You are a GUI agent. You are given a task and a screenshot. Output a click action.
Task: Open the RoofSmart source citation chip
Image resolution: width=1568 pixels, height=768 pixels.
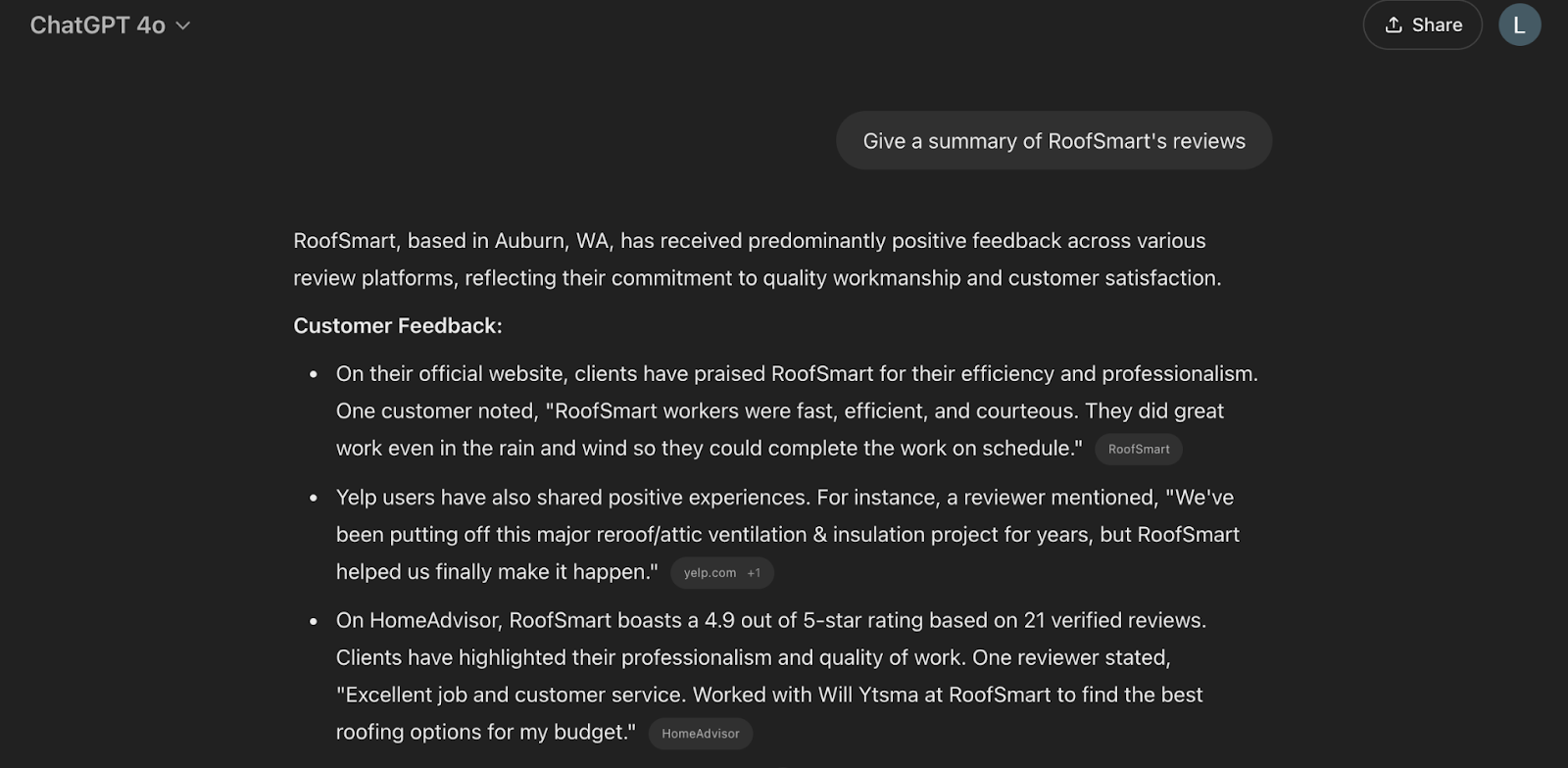click(1139, 450)
